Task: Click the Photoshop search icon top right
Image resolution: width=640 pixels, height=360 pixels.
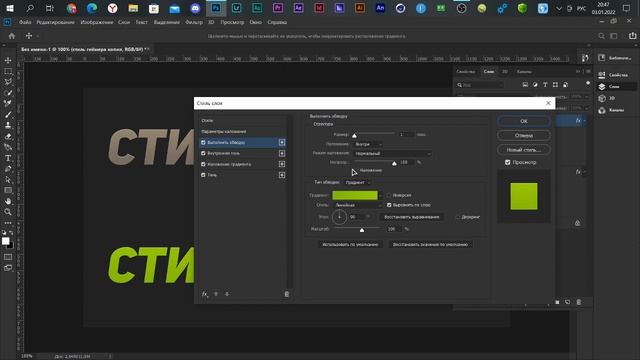Action: (601, 36)
